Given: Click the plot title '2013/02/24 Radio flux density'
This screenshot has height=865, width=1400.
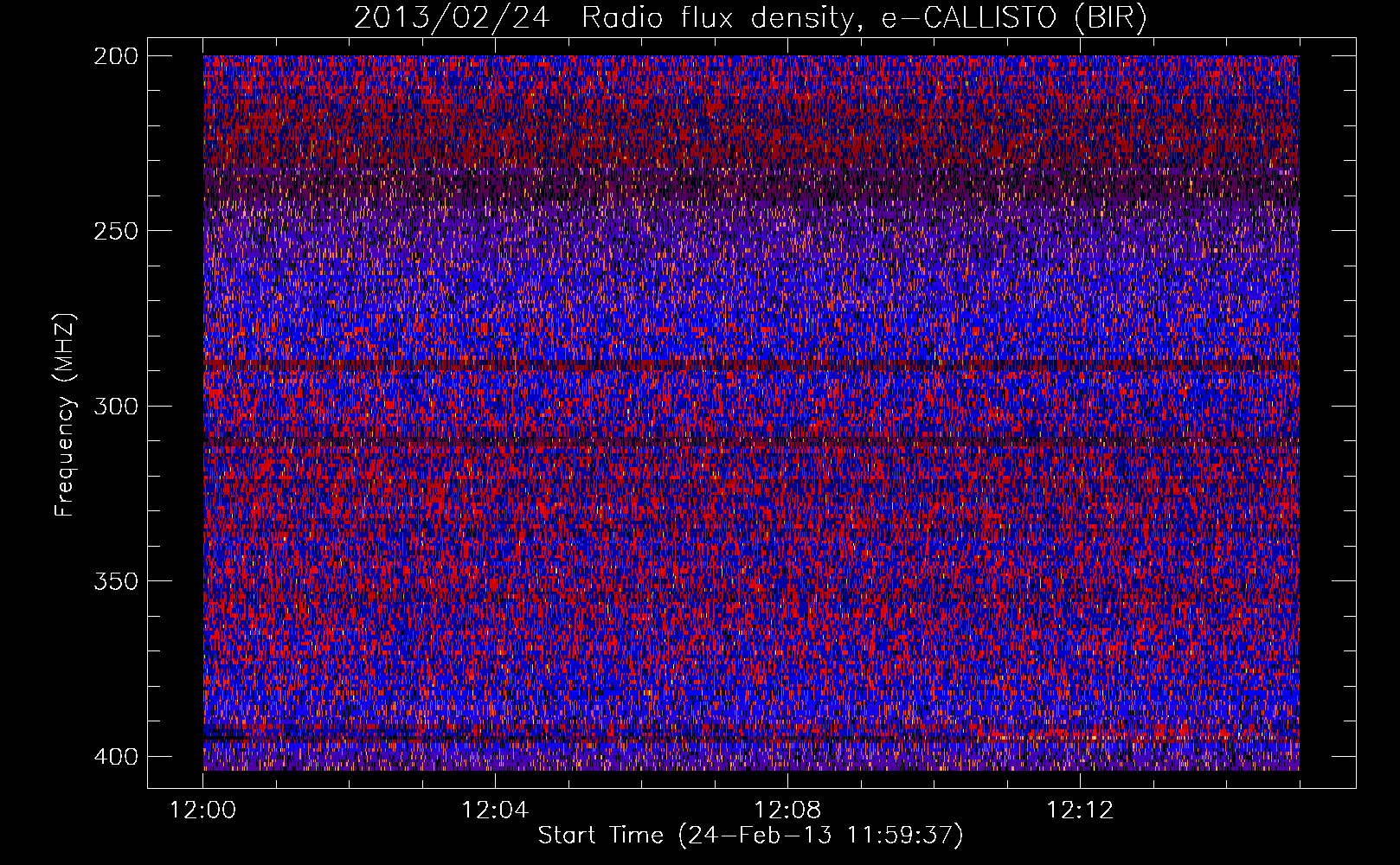Looking at the screenshot, I should click(x=751, y=17).
